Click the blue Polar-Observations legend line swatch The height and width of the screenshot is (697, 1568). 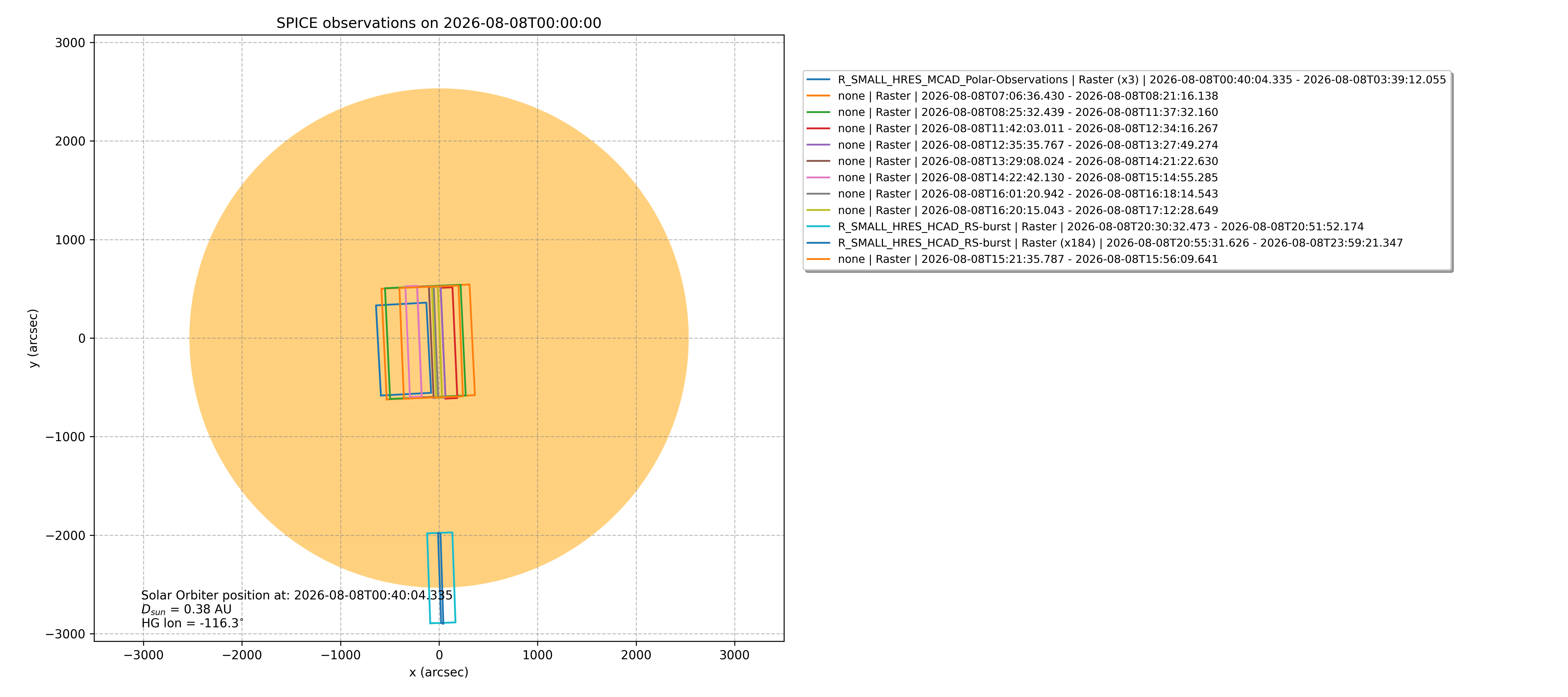[818, 80]
